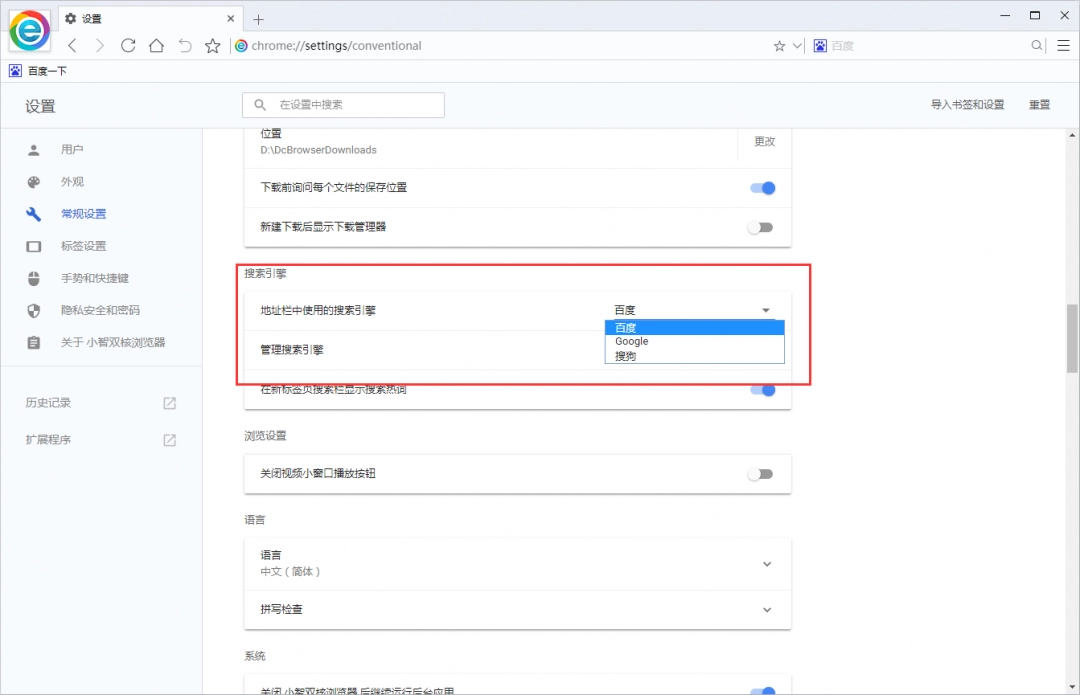
Task: Expand the 语言 language section
Action: (x=767, y=563)
